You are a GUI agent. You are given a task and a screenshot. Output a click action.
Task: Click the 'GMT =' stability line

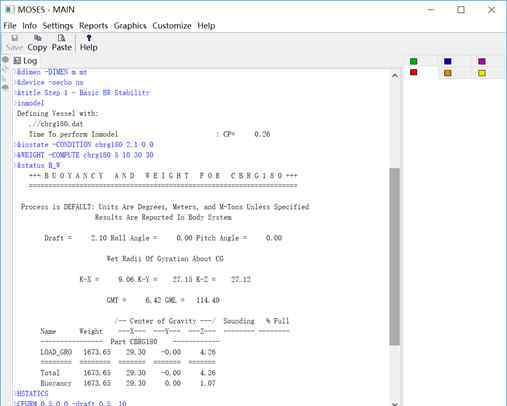pyautogui.click(x=163, y=300)
